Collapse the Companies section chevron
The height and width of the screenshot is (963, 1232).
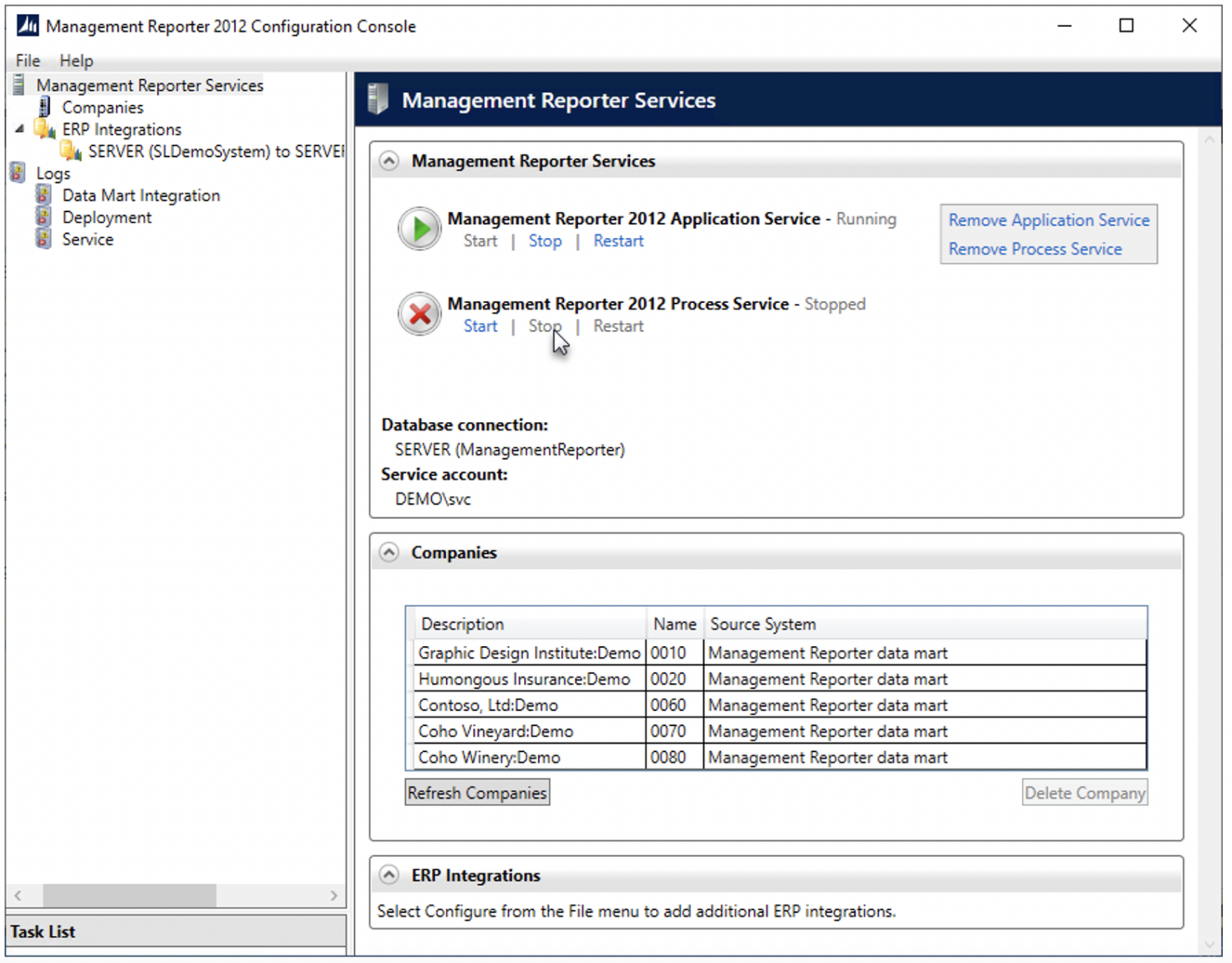coord(388,552)
